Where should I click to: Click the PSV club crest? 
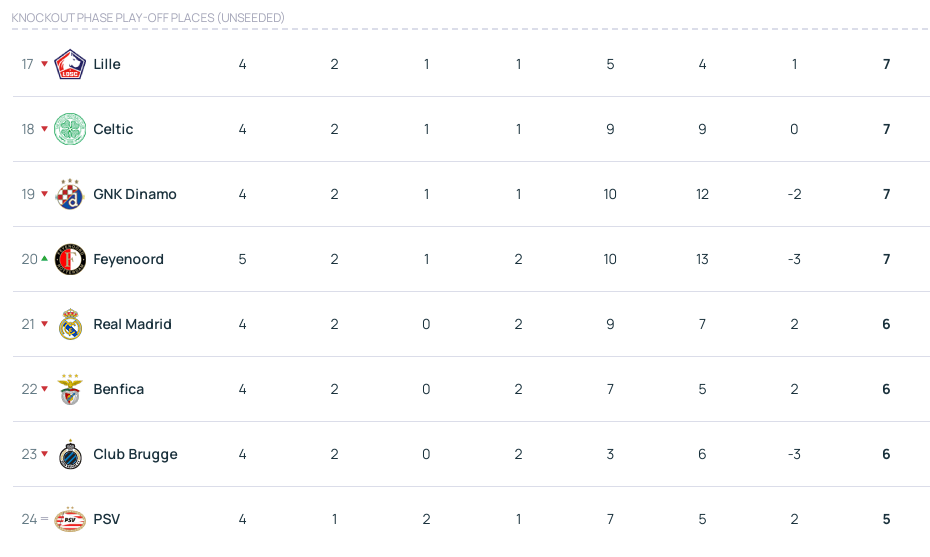click(x=70, y=519)
